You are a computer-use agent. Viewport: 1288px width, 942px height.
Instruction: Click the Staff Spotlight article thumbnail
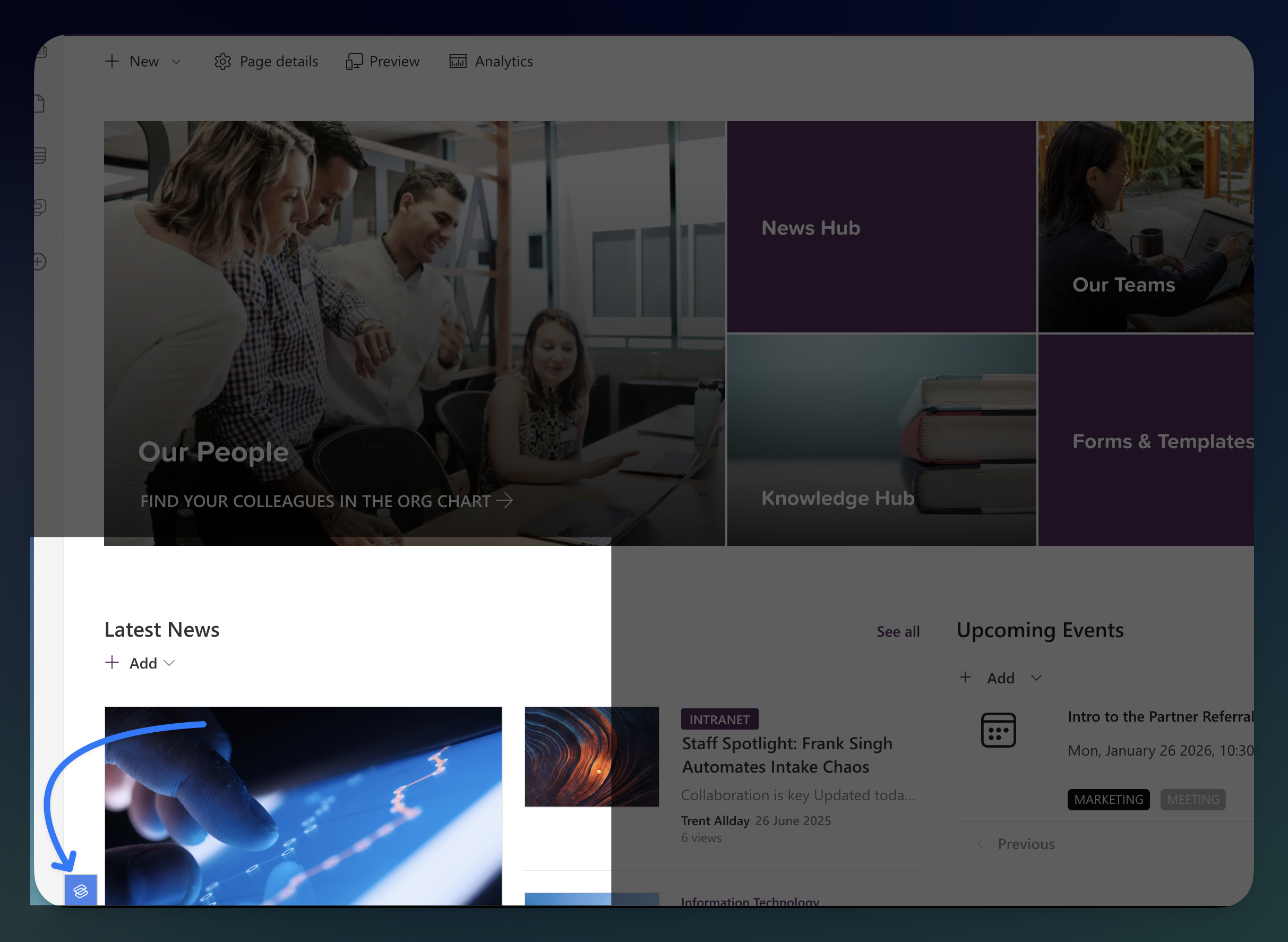tap(591, 757)
